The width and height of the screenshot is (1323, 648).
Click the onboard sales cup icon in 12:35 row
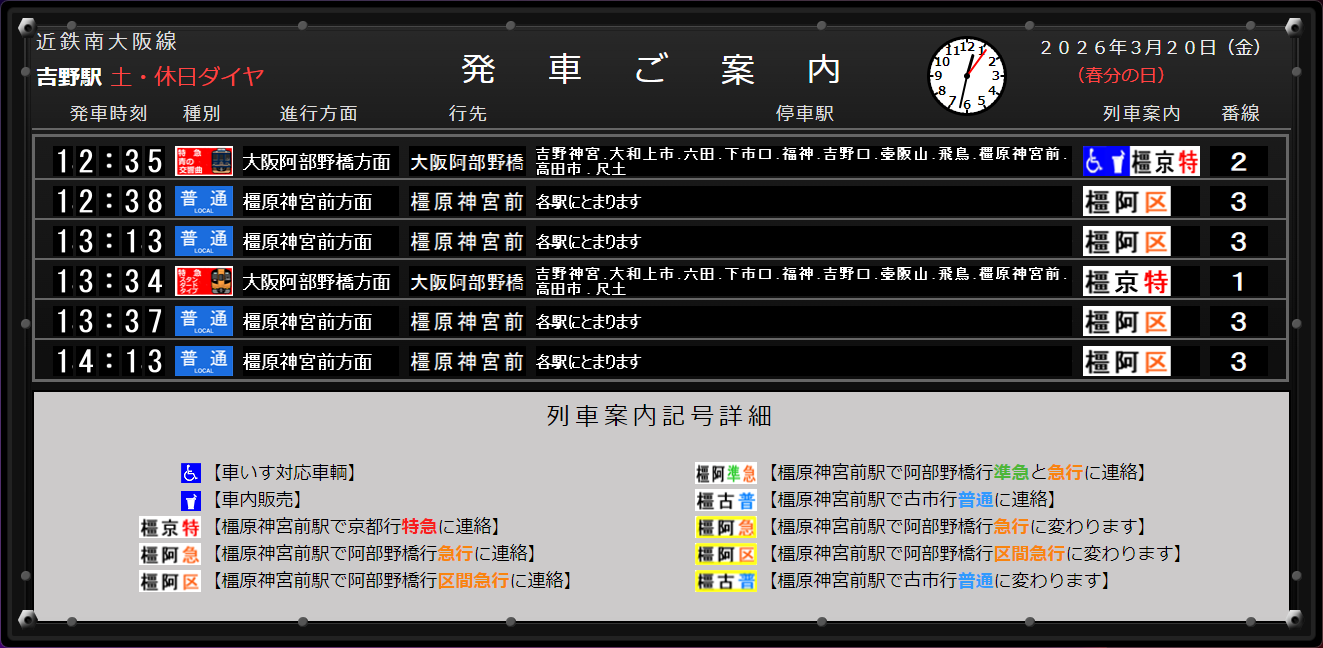pos(1117,161)
